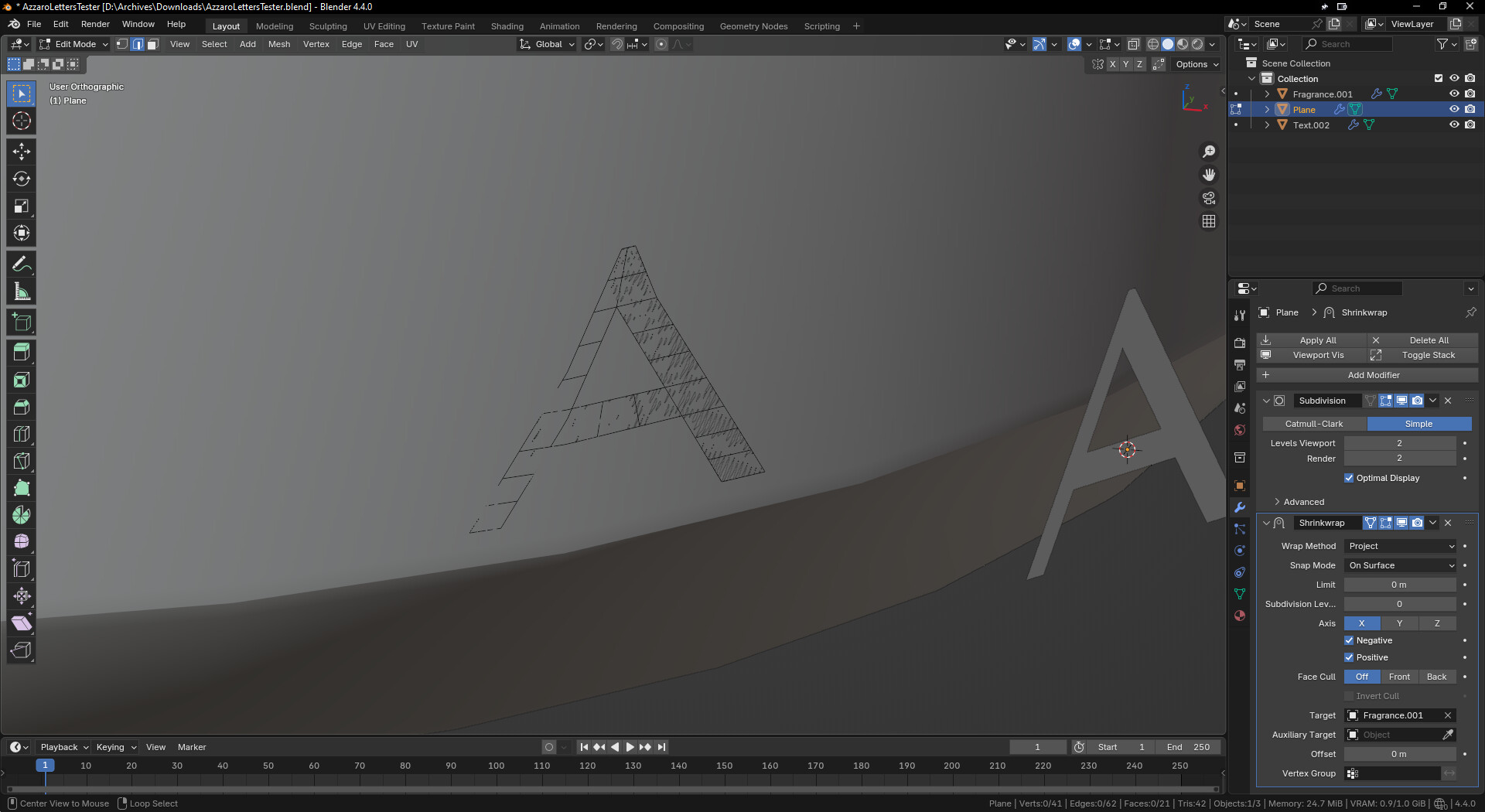Click play animation button
The height and width of the screenshot is (812, 1485).
(x=630, y=747)
